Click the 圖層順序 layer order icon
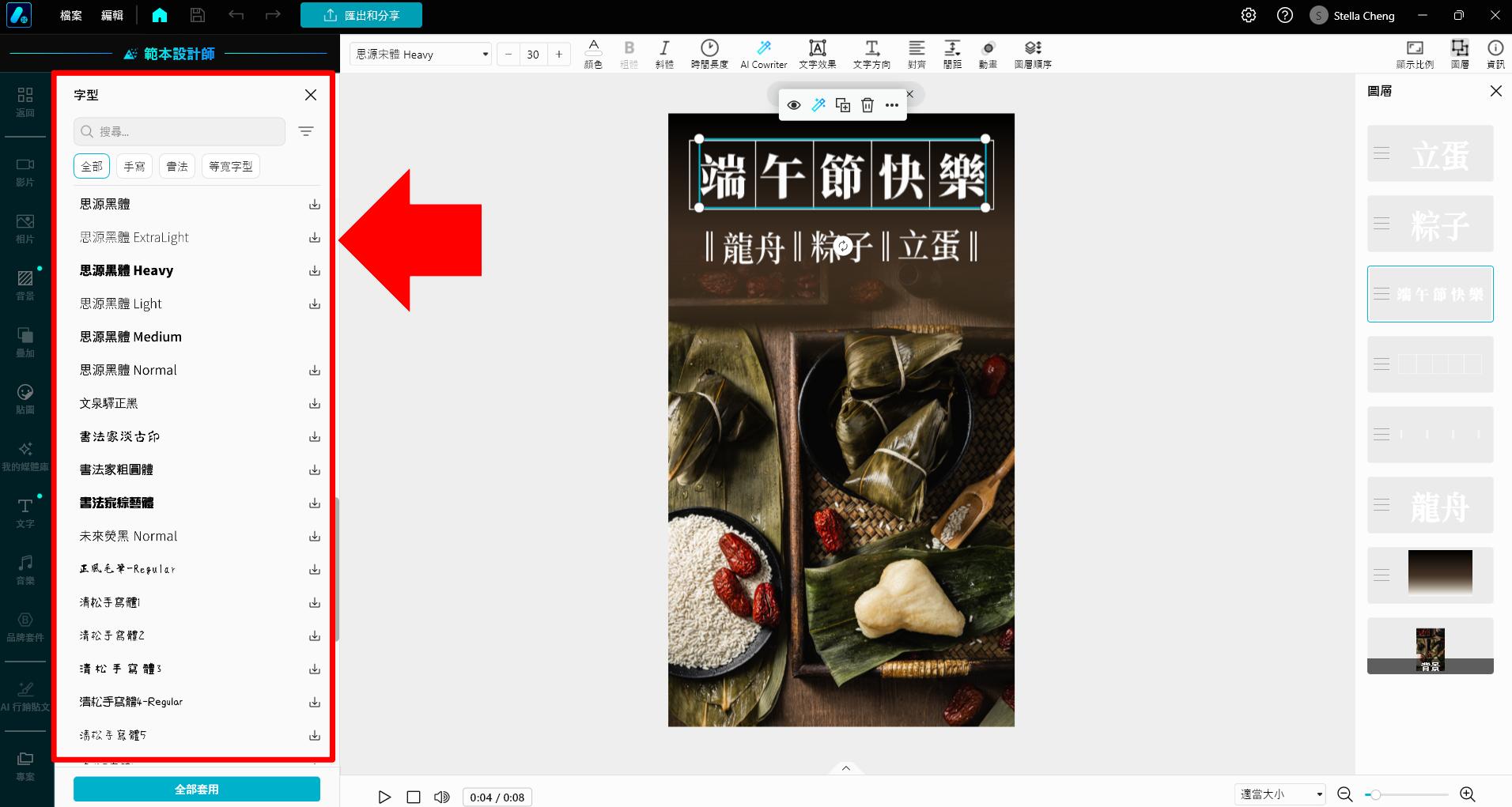The height and width of the screenshot is (807, 1512). click(x=1032, y=53)
